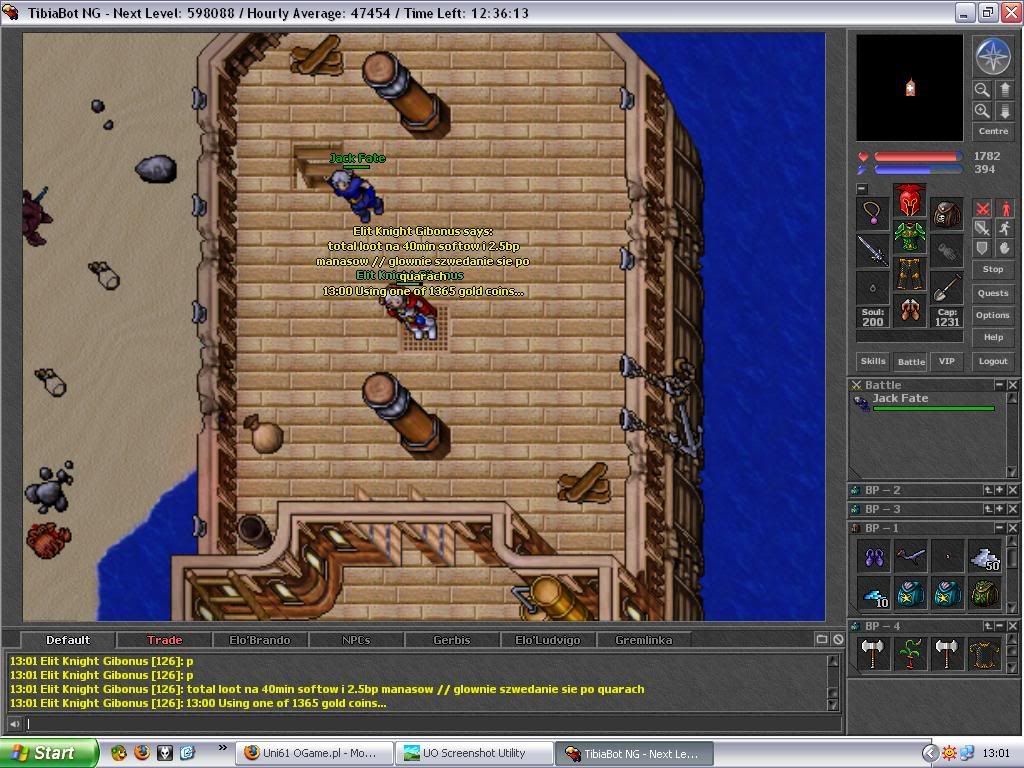Toggle defensive shield fight mode
The height and width of the screenshot is (768, 1024).
pyautogui.click(x=982, y=248)
